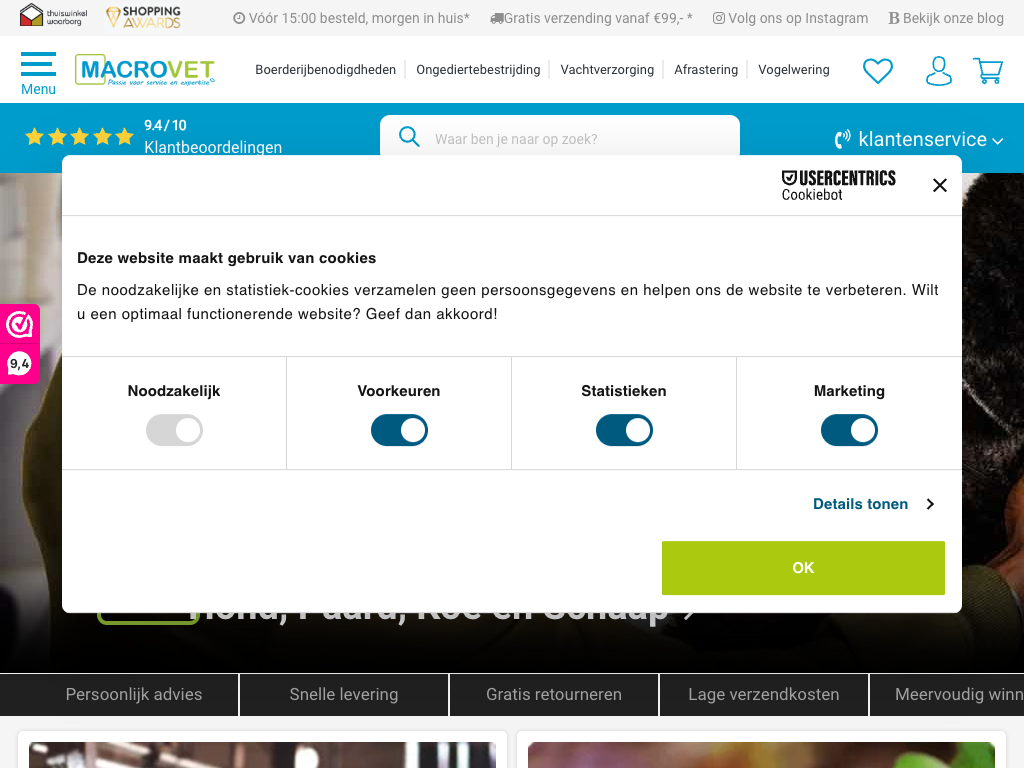Open Boerderijbenodigdheden menu

click(325, 70)
